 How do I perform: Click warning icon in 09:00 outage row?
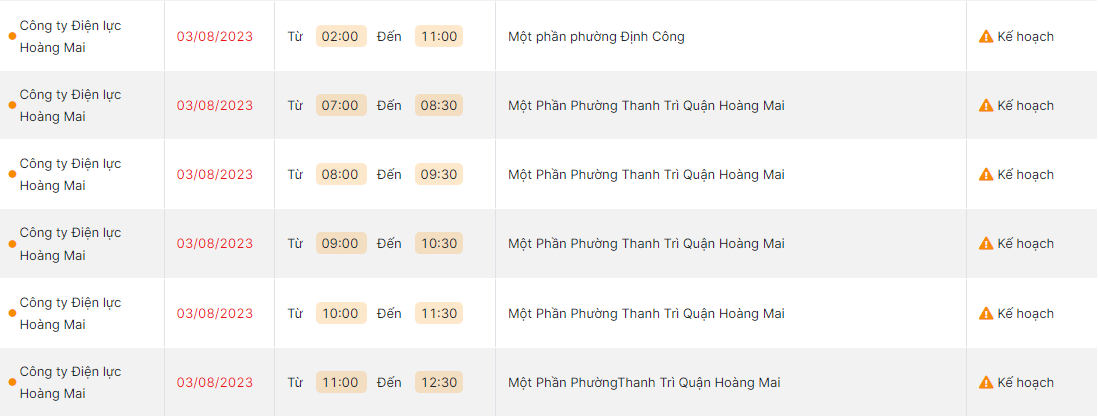[986, 244]
